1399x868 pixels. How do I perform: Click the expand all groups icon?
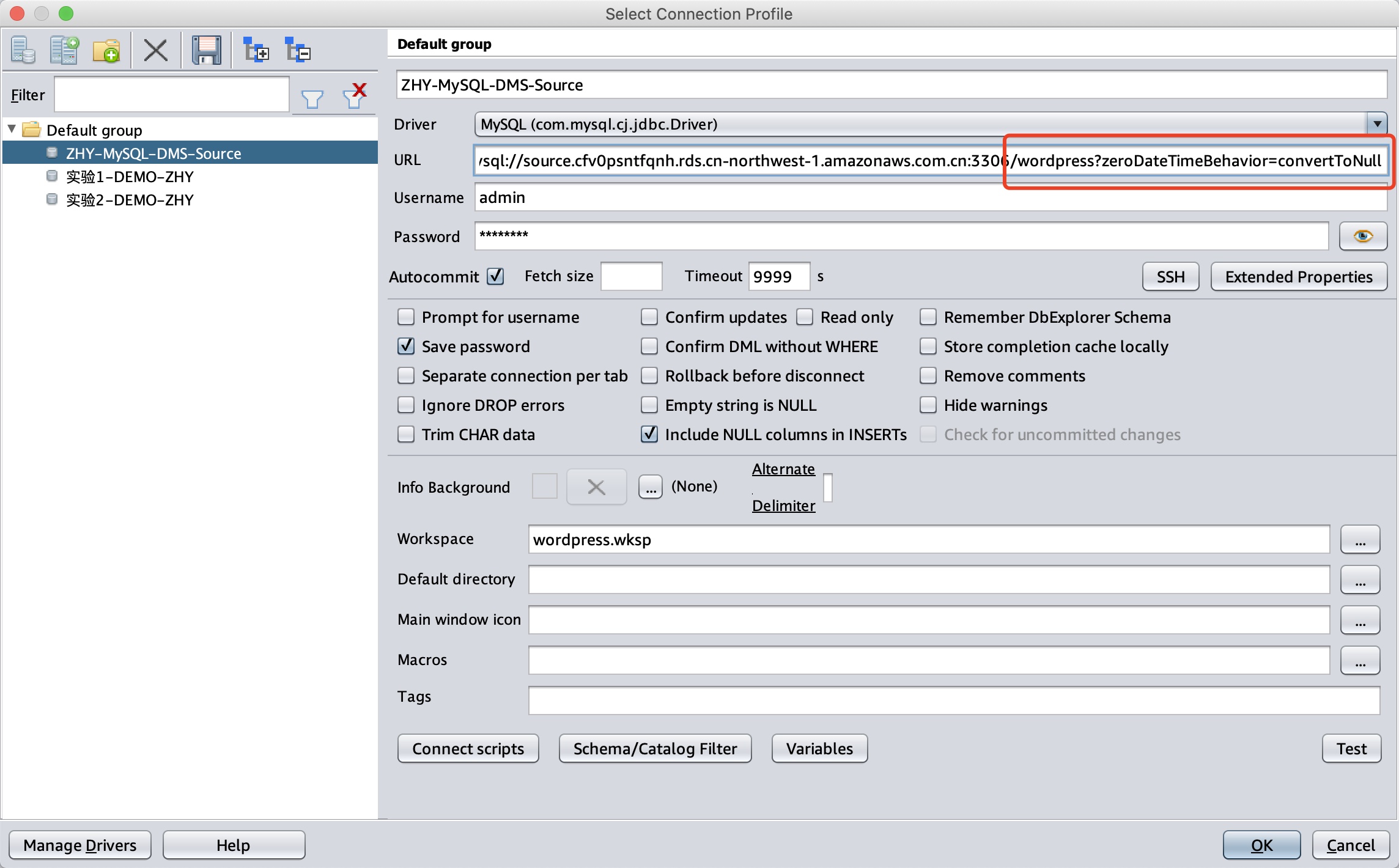[x=256, y=50]
